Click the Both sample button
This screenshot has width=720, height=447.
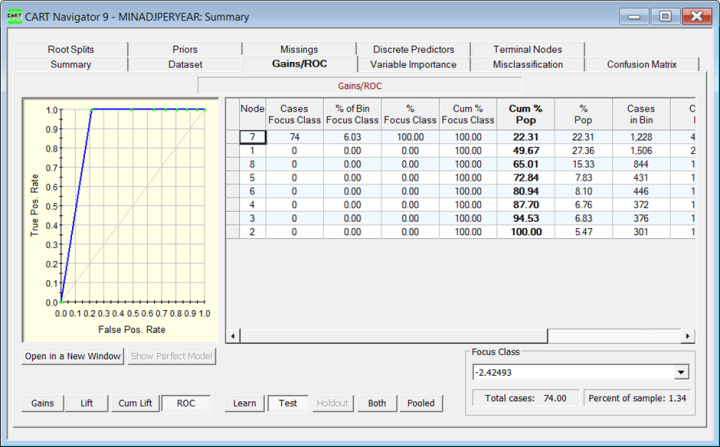pos(377,403)
